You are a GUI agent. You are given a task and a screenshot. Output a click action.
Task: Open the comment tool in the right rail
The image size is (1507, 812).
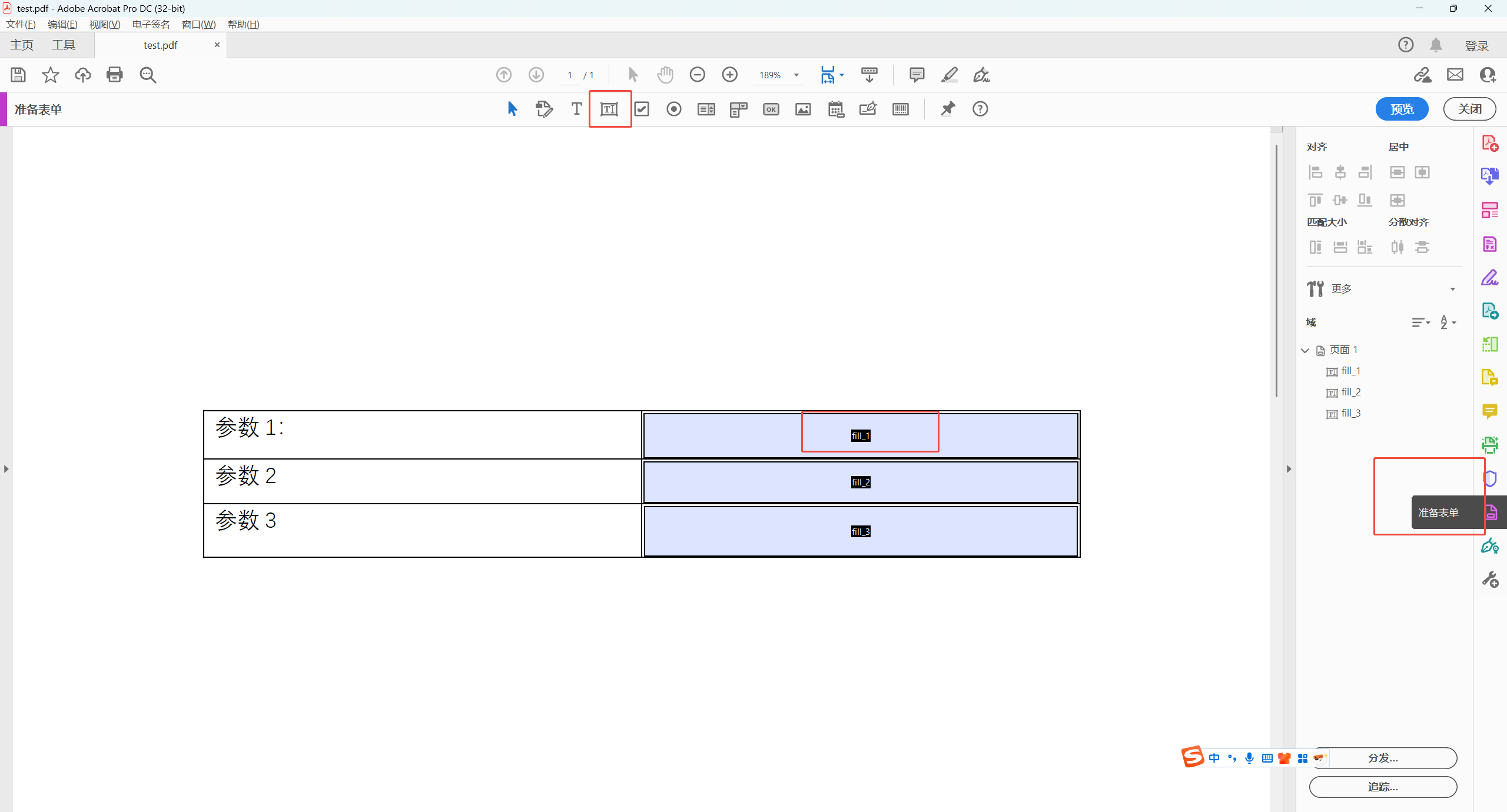click(1490, 412)
